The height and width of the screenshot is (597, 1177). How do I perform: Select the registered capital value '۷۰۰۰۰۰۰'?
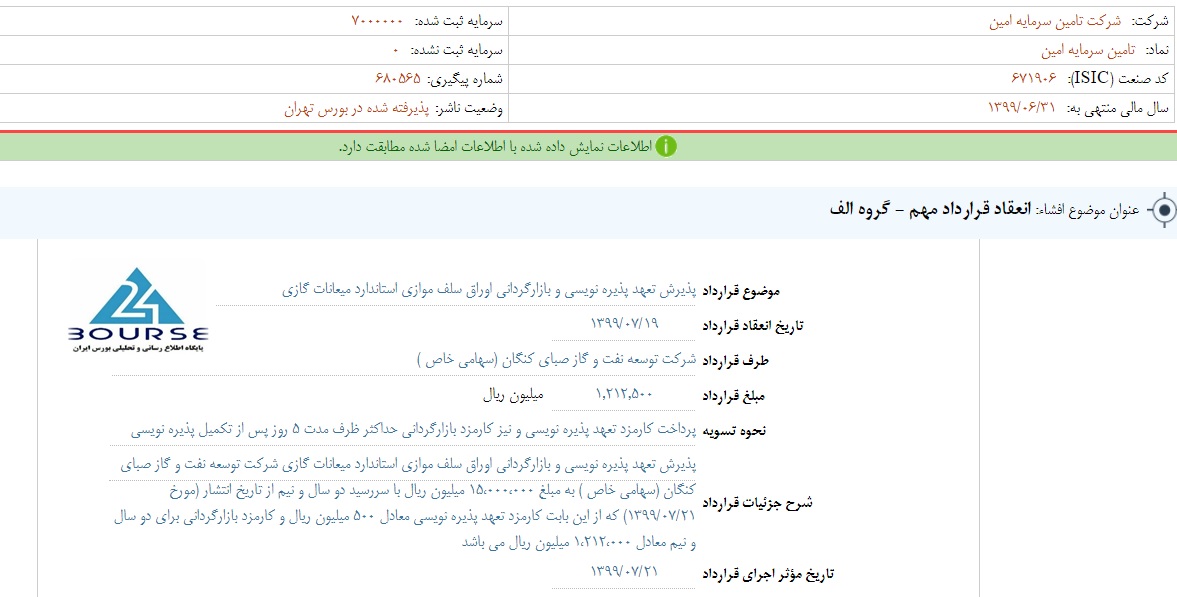click(378, 21)
